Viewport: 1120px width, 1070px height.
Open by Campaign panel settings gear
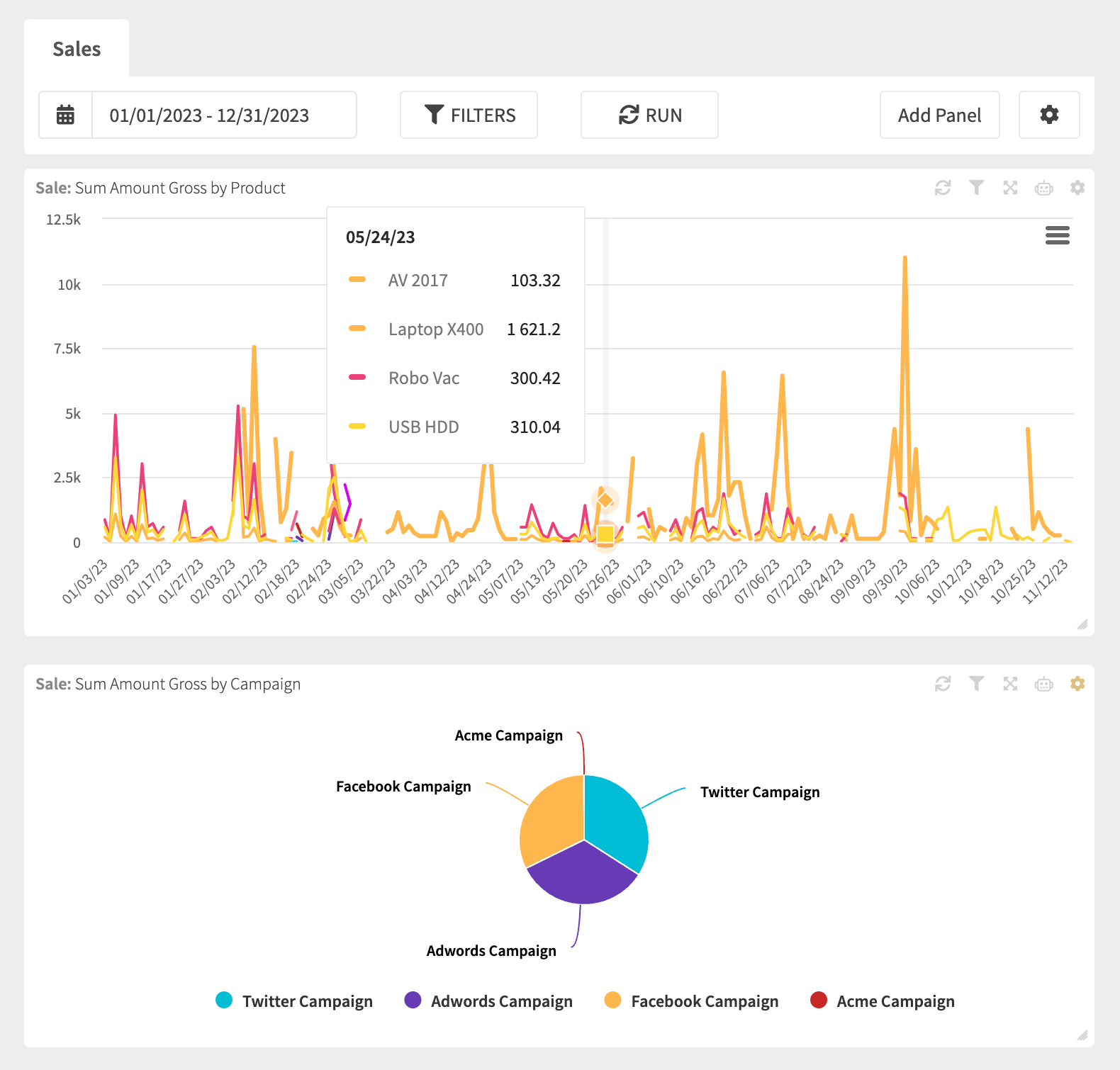1077,684
